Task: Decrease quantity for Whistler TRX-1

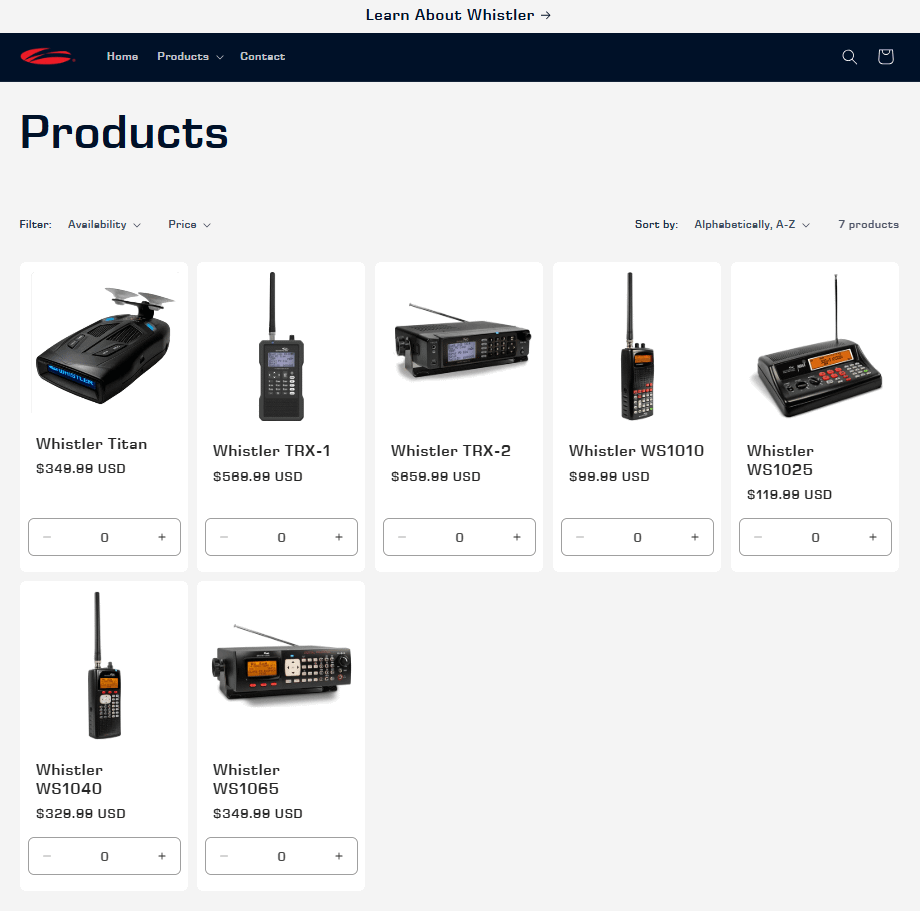Action: 224,537
